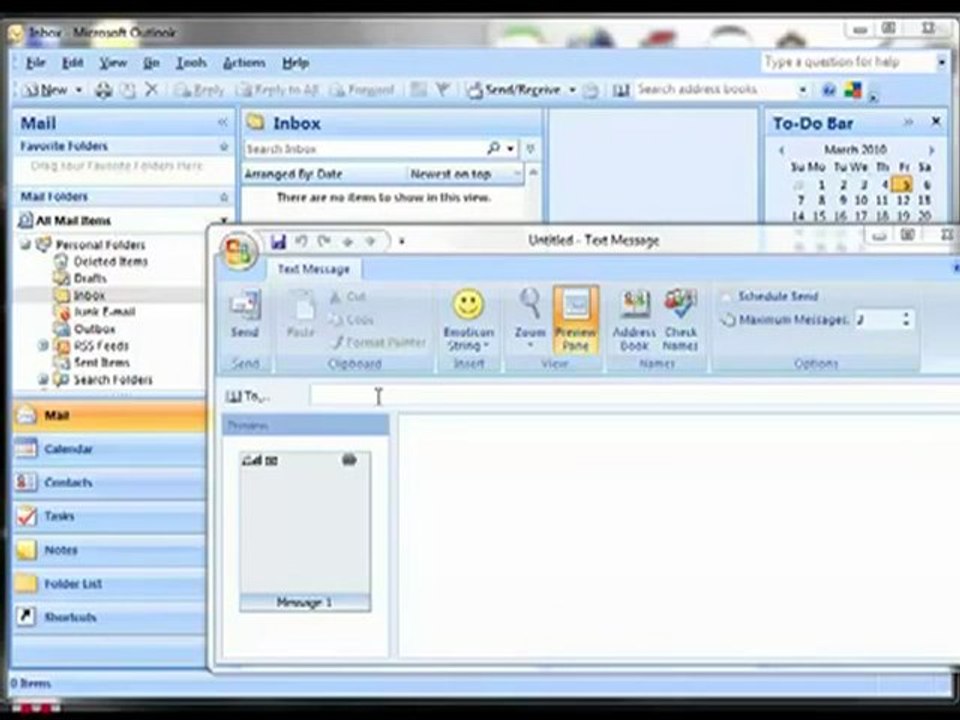This screenshot has width=960, height=720.
Task: Expand the Send/Receive dropdown arrow
Action: (x=573, y=90)
